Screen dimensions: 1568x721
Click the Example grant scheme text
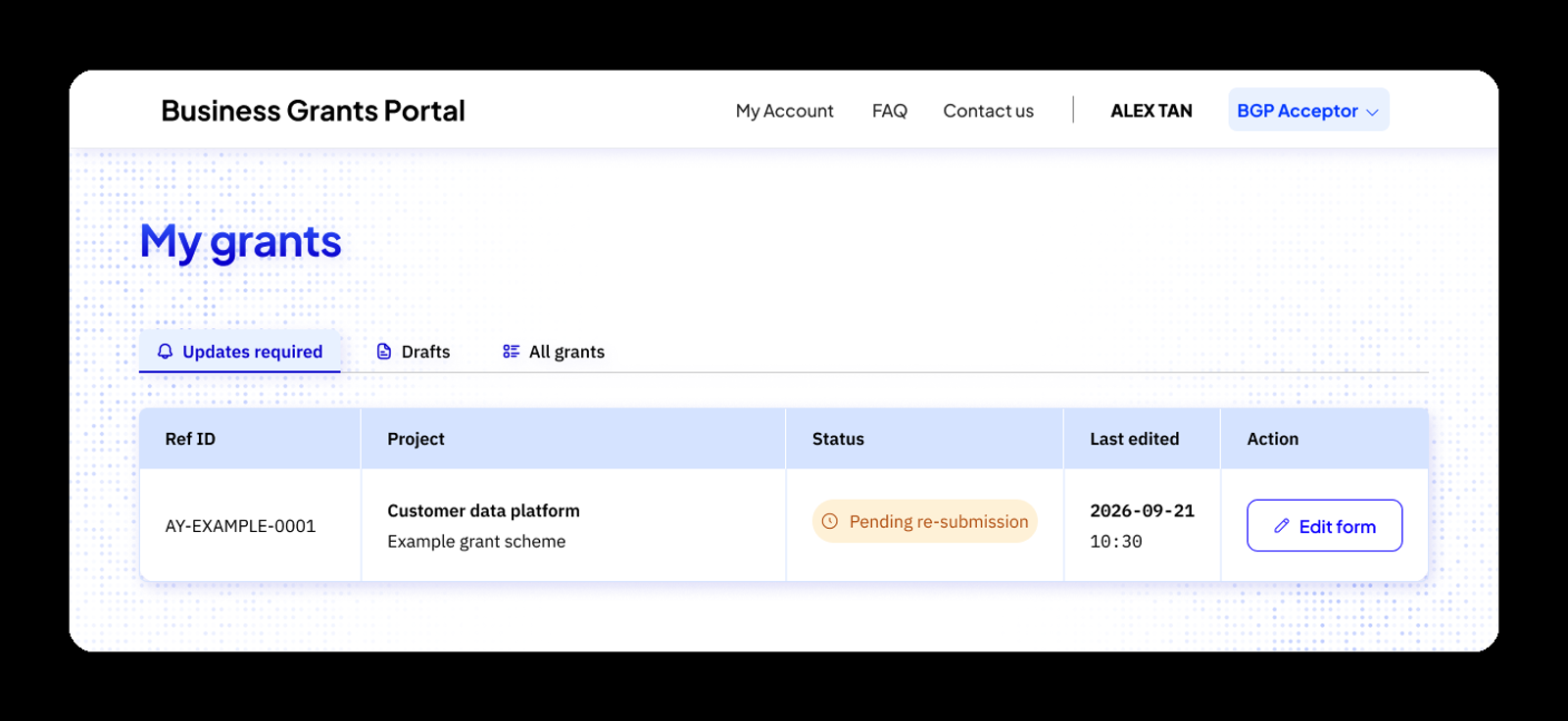coord(476,542)
